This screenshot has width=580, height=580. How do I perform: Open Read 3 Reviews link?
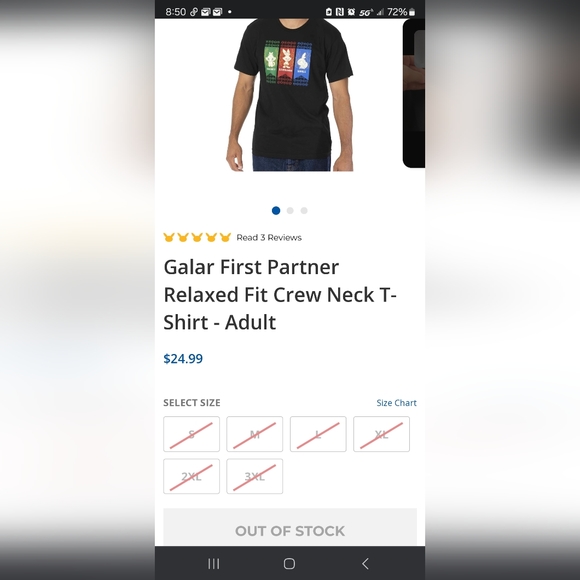point(269,237)
